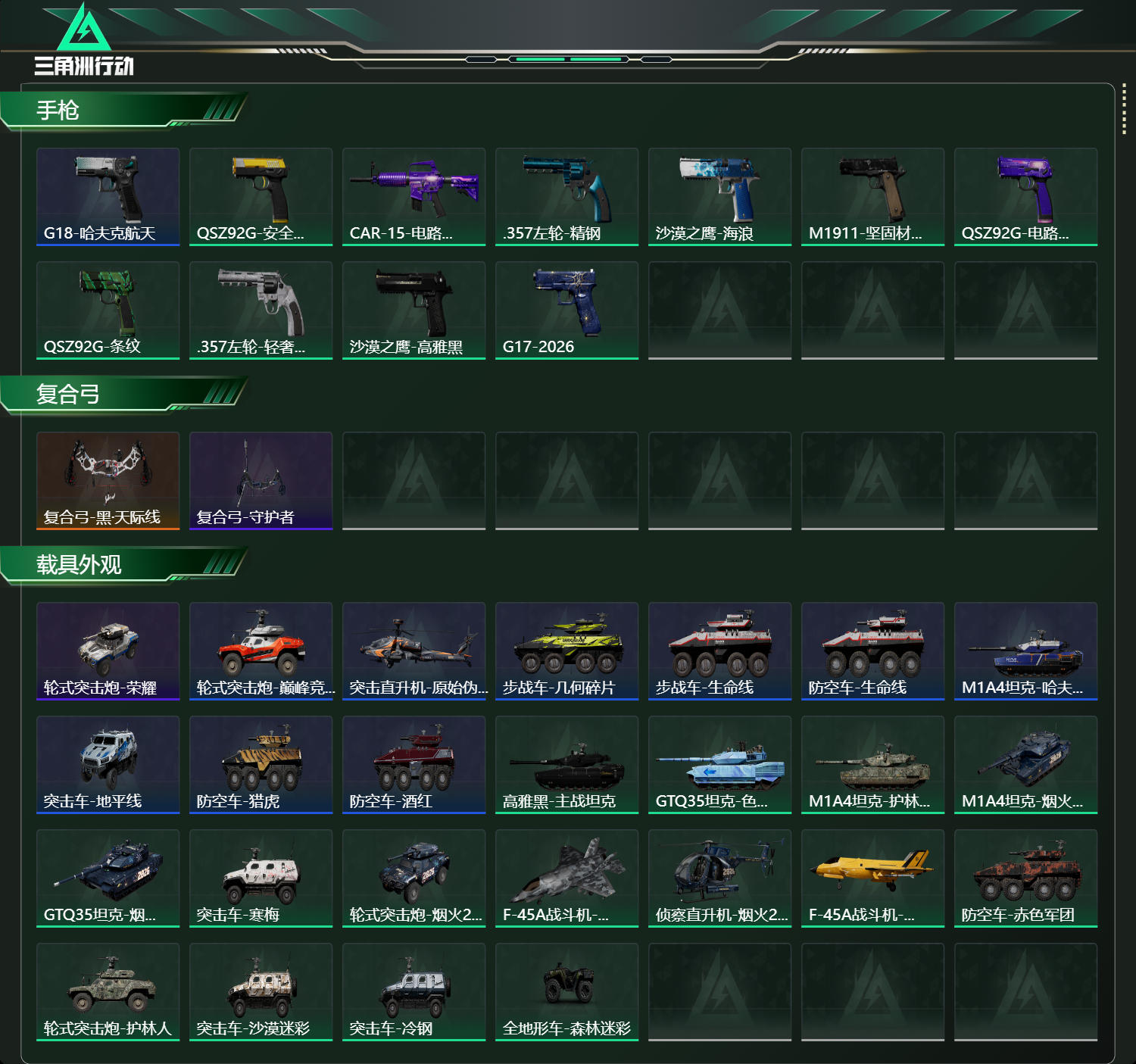The image size is (1136, 1064).
Task: Pick the red 轮式突击炮-巅峰竞 vehicle
Action: (x=261, y=651)
